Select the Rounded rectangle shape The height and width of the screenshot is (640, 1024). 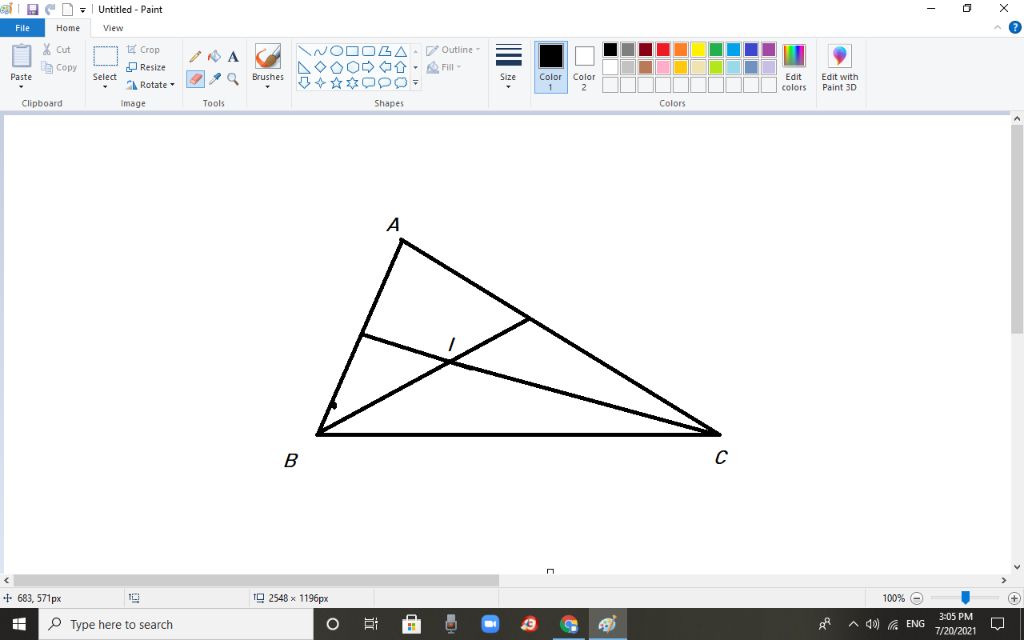pos(368,51)
